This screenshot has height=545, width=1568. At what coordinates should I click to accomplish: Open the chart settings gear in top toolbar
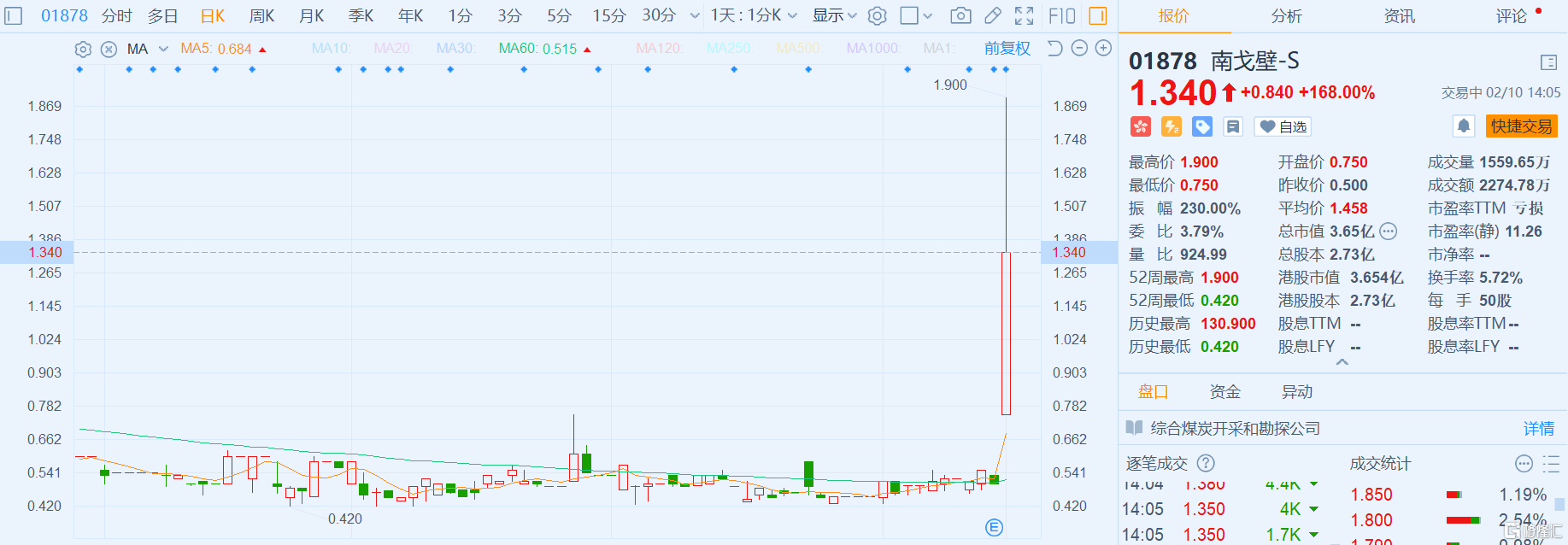[877, 15]
